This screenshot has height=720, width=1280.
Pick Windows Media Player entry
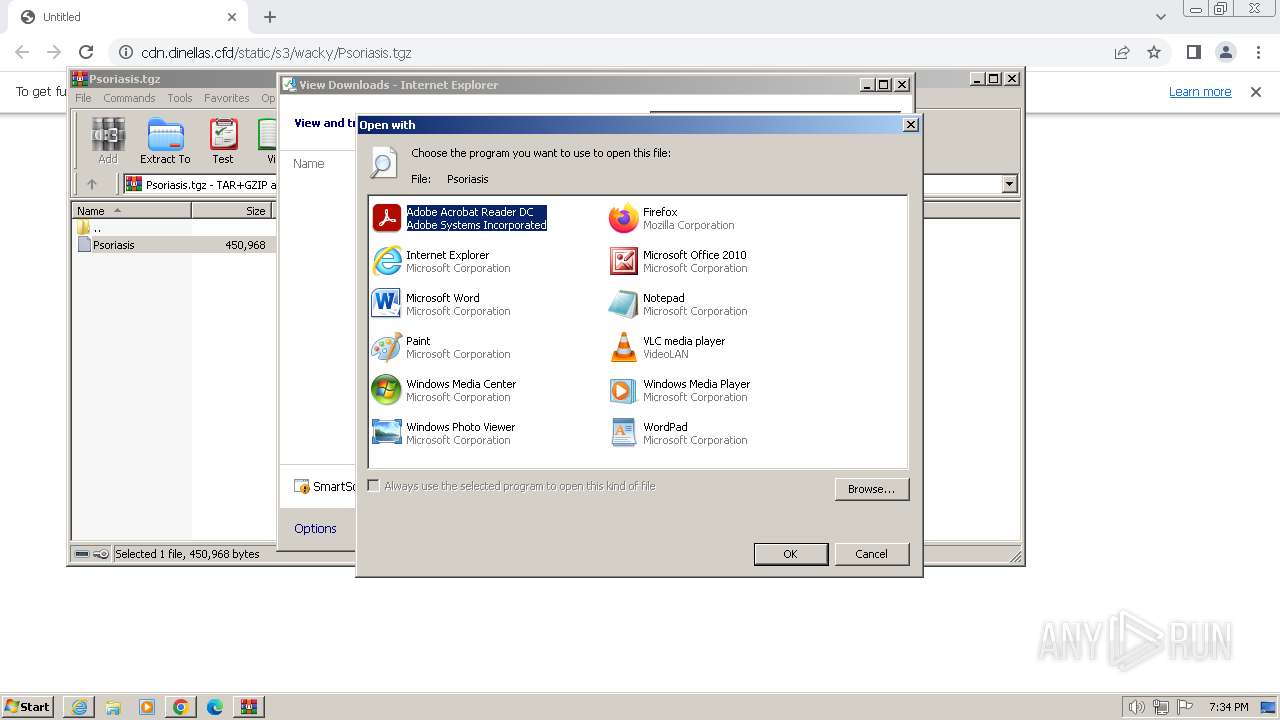680,390
